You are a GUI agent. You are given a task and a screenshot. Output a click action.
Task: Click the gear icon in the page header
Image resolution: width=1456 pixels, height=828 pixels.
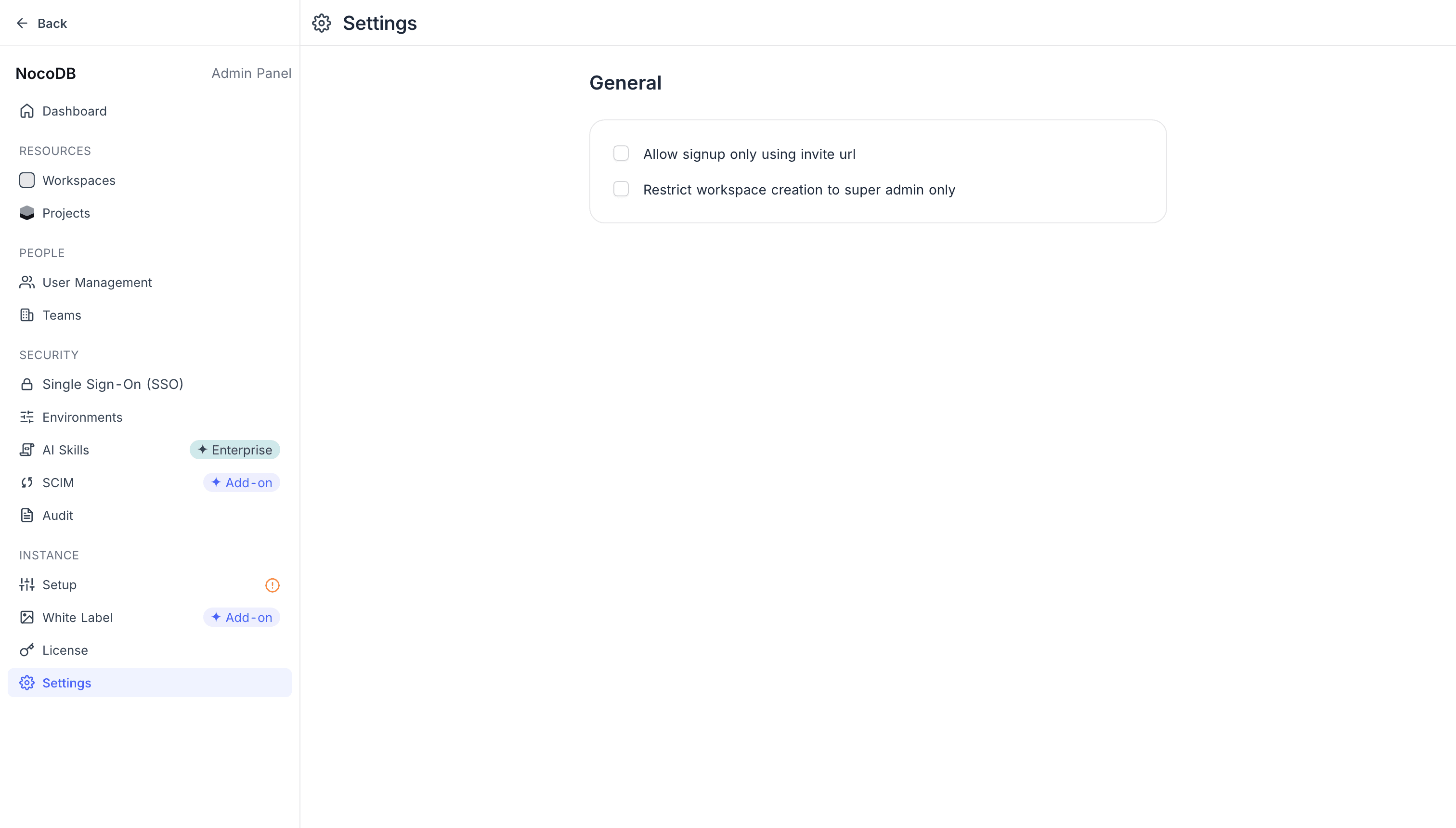coord(321,23)
